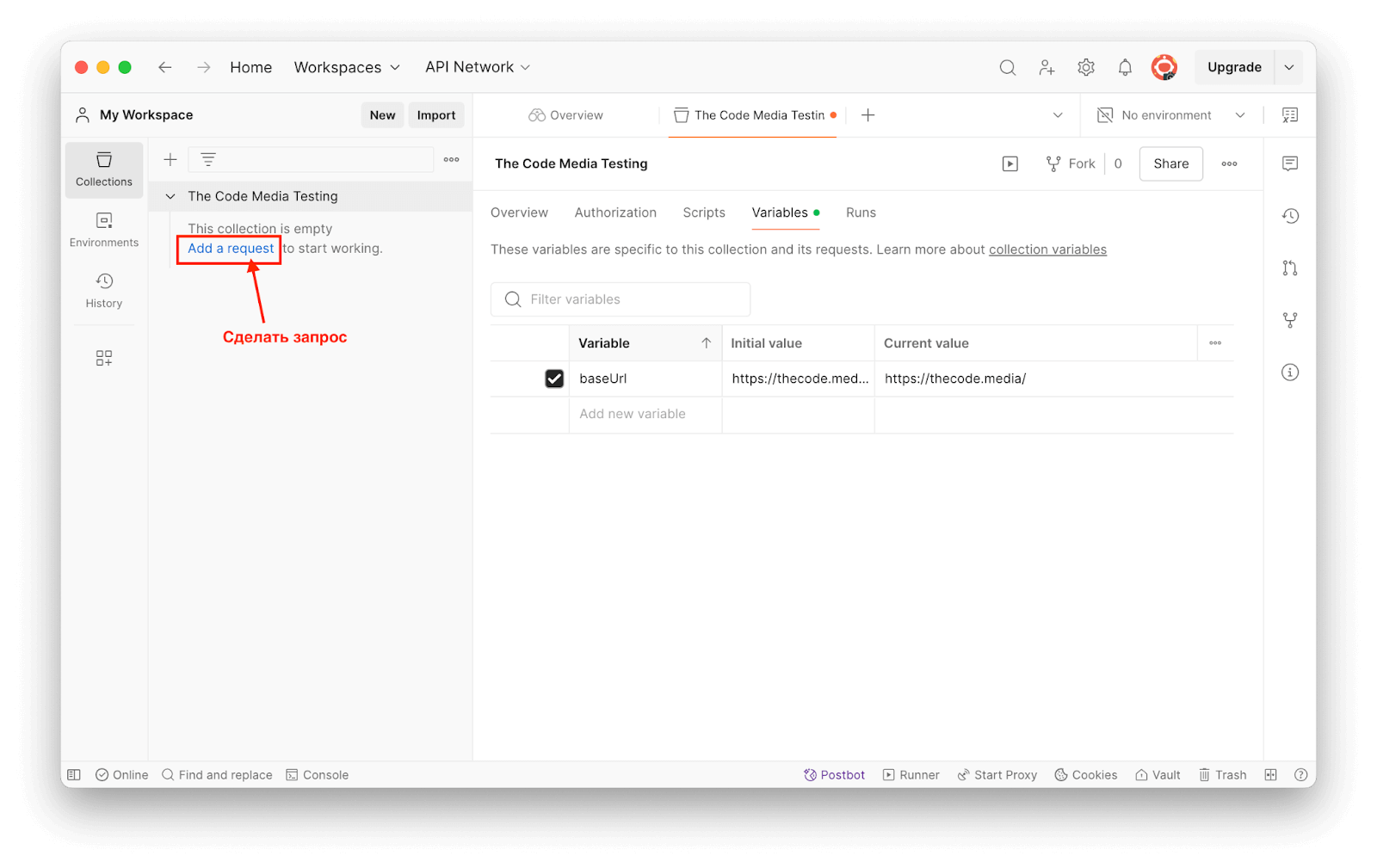Open the Workspaces dropdown menu
Viewport: 1377px width, 868px height.
pyautogui.click(x=347, y=67)
